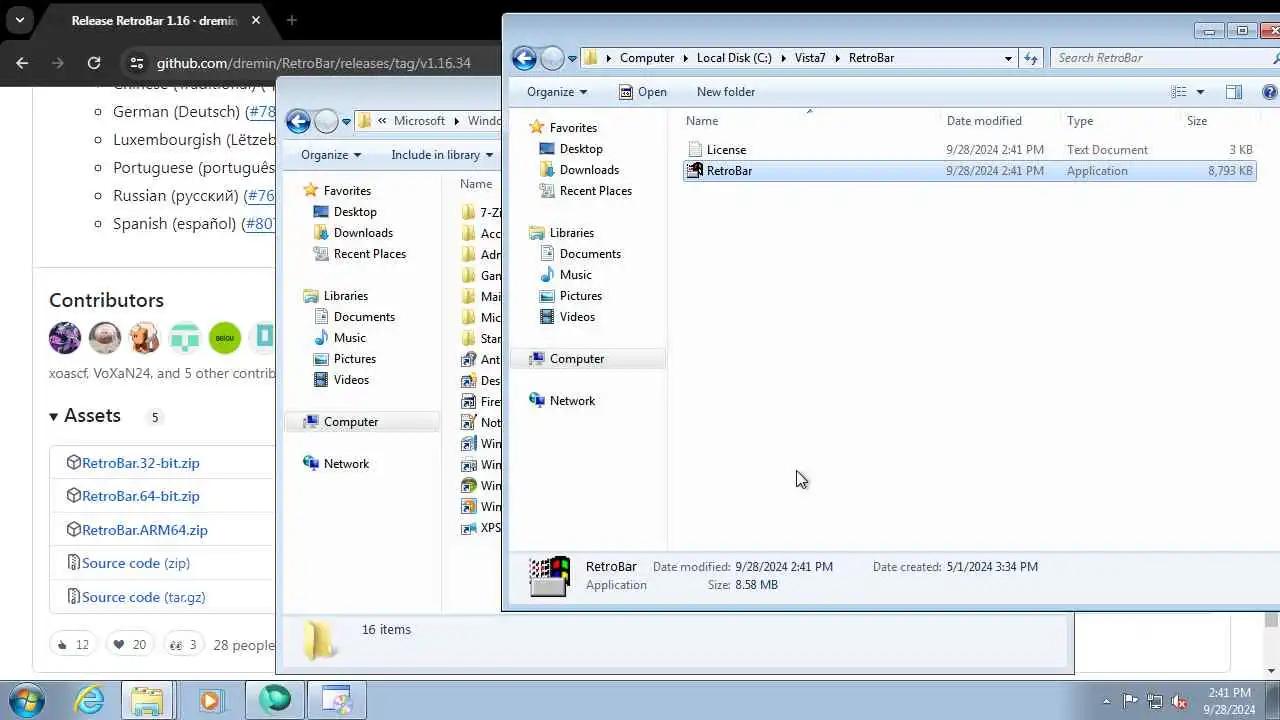
Task: Download Source code (tar.gz)
Action: 144,597
